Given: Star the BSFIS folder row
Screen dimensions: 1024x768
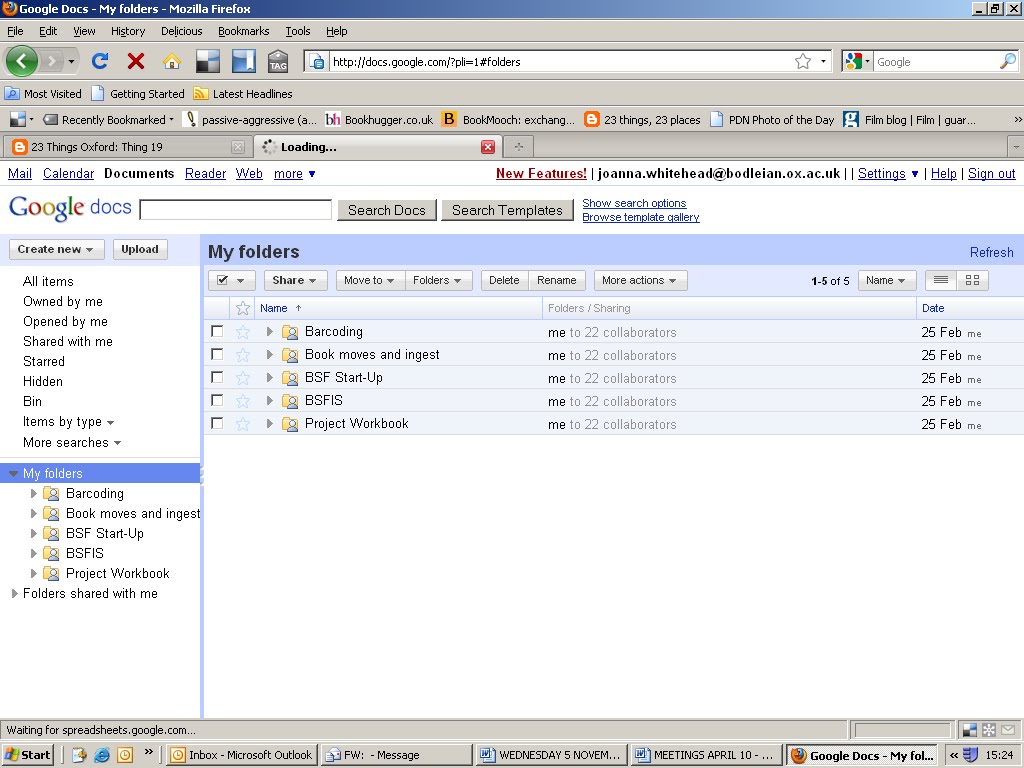Looking at the screenshot, I should coord(243,400).
